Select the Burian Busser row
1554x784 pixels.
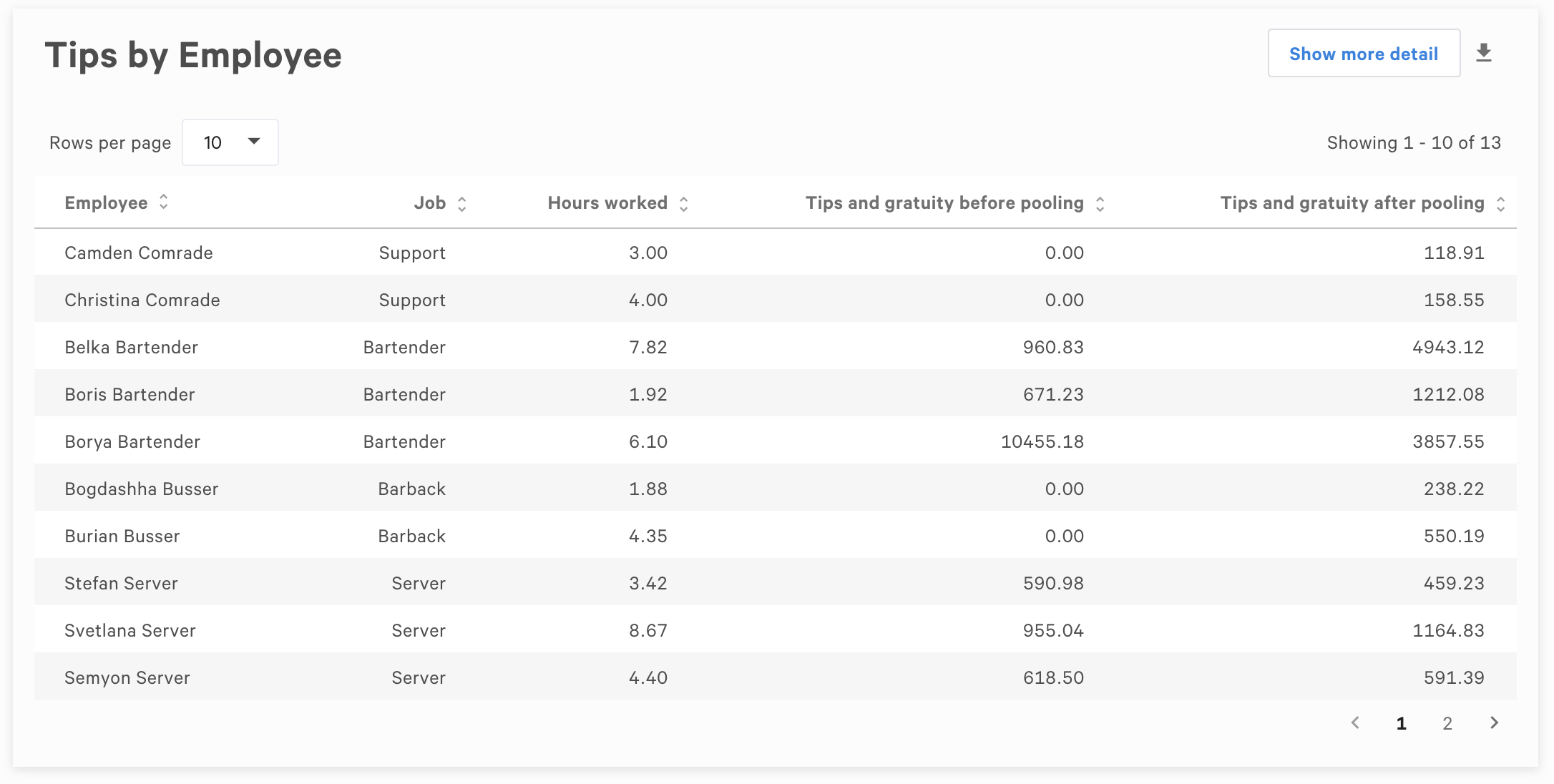click(122, 536)
